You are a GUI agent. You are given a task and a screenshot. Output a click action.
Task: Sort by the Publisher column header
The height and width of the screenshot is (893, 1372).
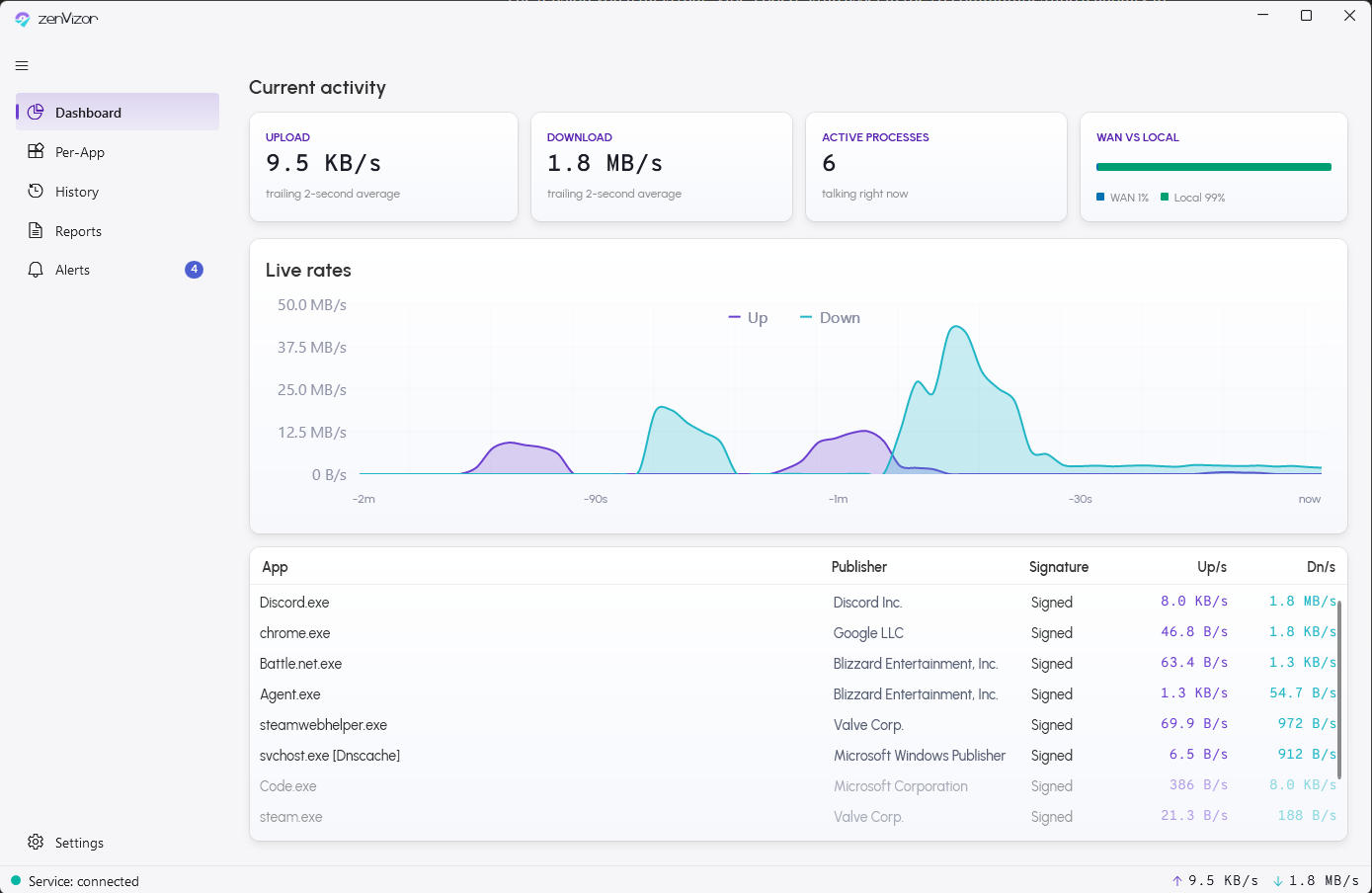pos(859,566)
